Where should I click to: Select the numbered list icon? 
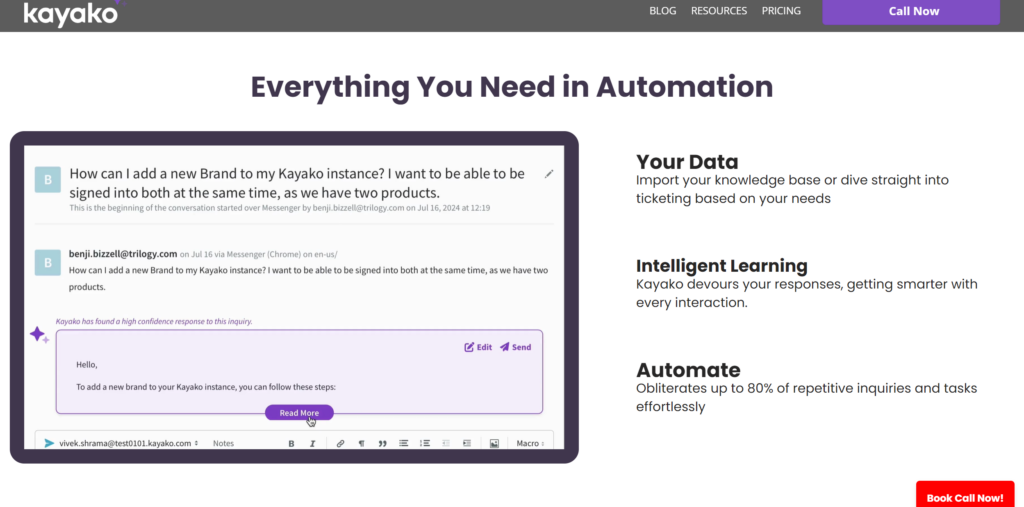click(425, 443)
